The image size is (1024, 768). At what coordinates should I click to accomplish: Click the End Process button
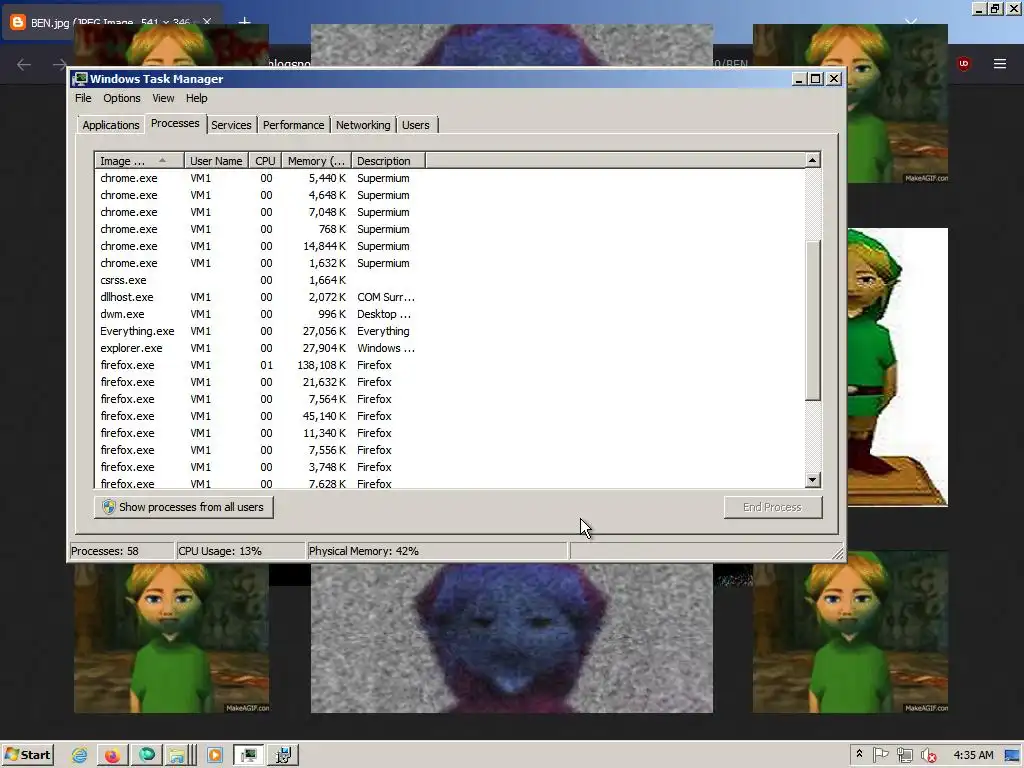click(772, 507)
